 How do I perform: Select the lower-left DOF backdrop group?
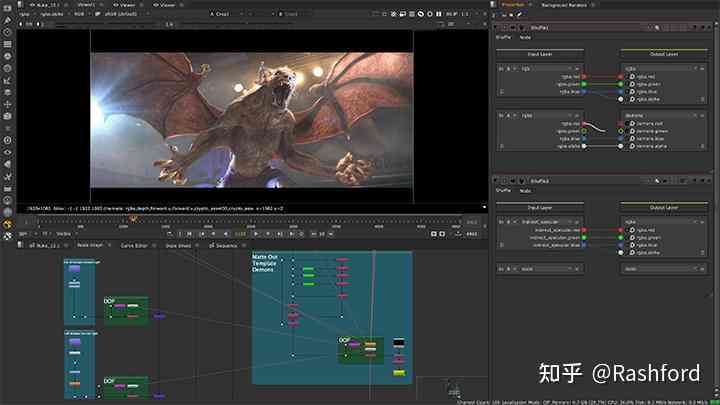point(126,388)
